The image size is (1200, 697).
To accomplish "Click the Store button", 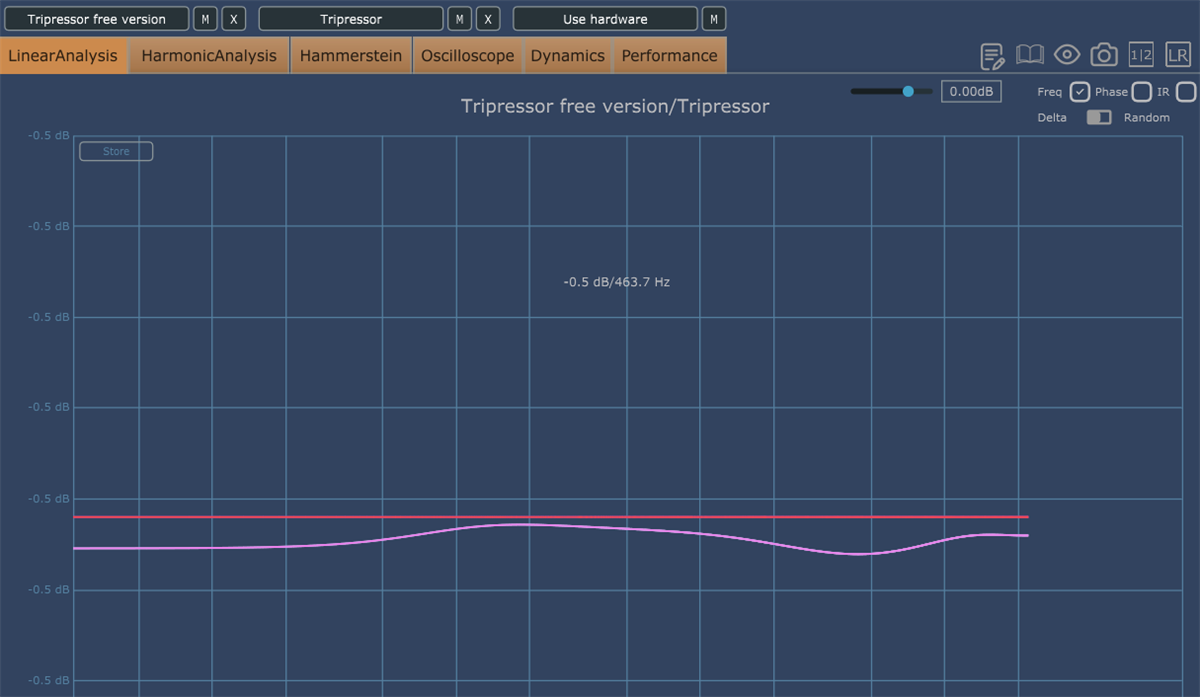I will pyautogui.click(x=116, y=152).
